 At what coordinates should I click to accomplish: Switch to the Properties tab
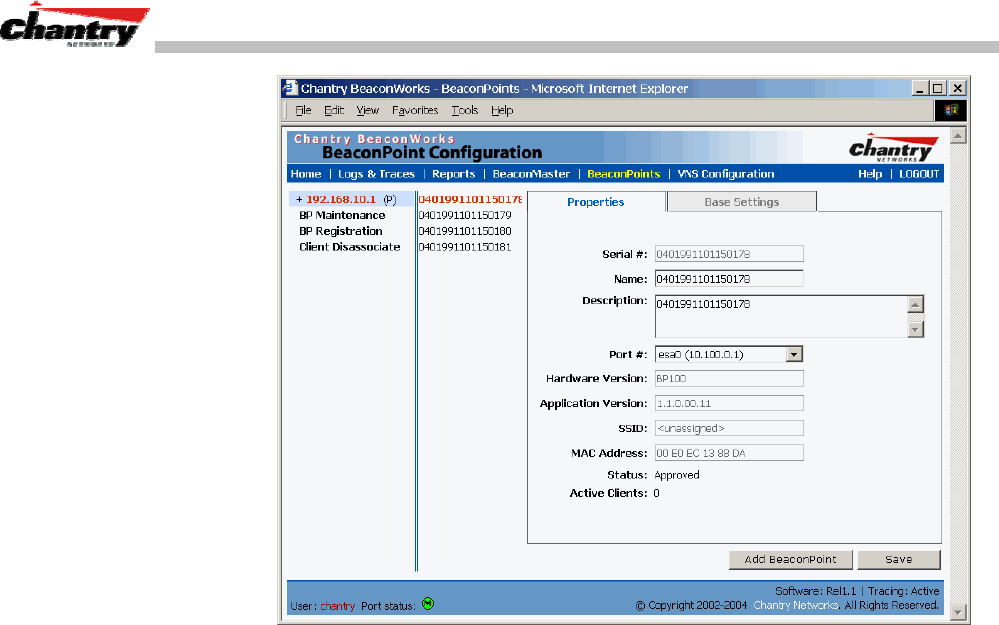tap(596, 202)
